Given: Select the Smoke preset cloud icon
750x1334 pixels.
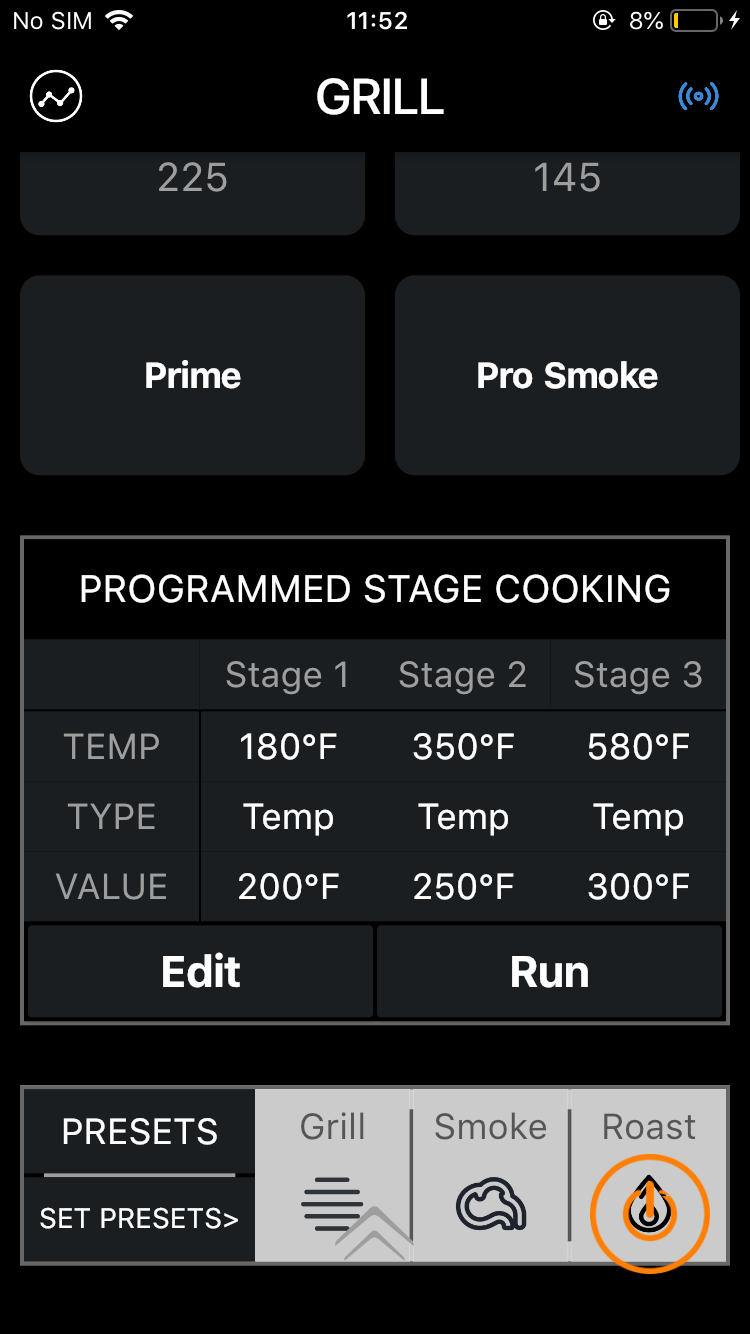Looking at the screenshot, I should point(490,1206).
